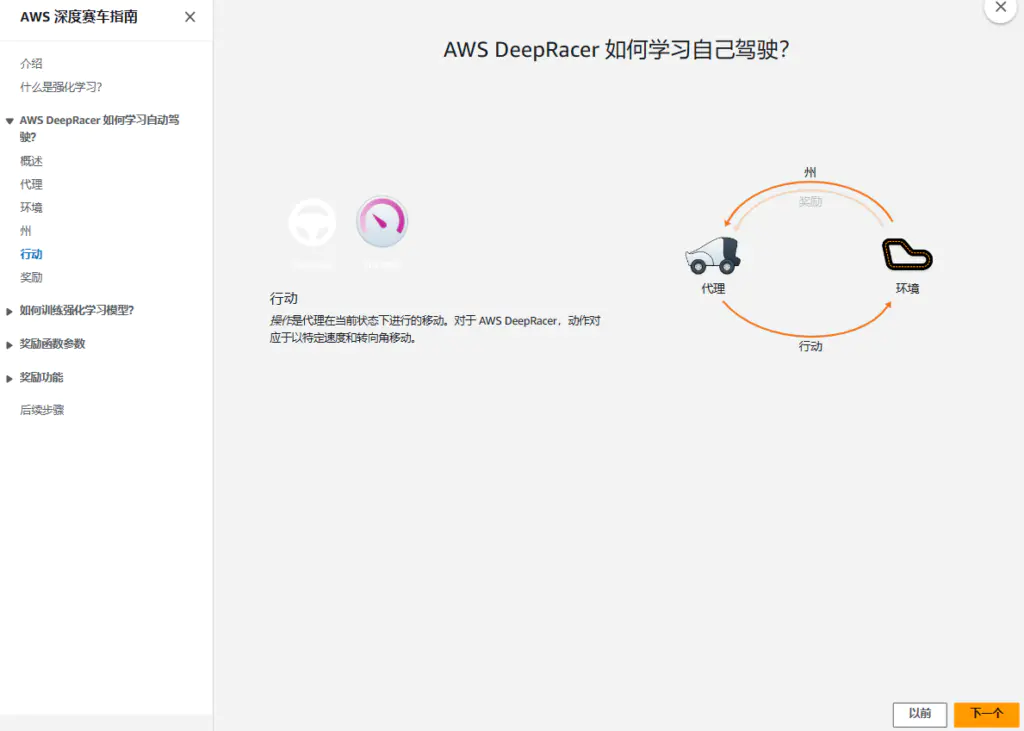Viewport: 1024px width, 731px height.
Task: Go to the 概述 page
Action: click(31, 161)
